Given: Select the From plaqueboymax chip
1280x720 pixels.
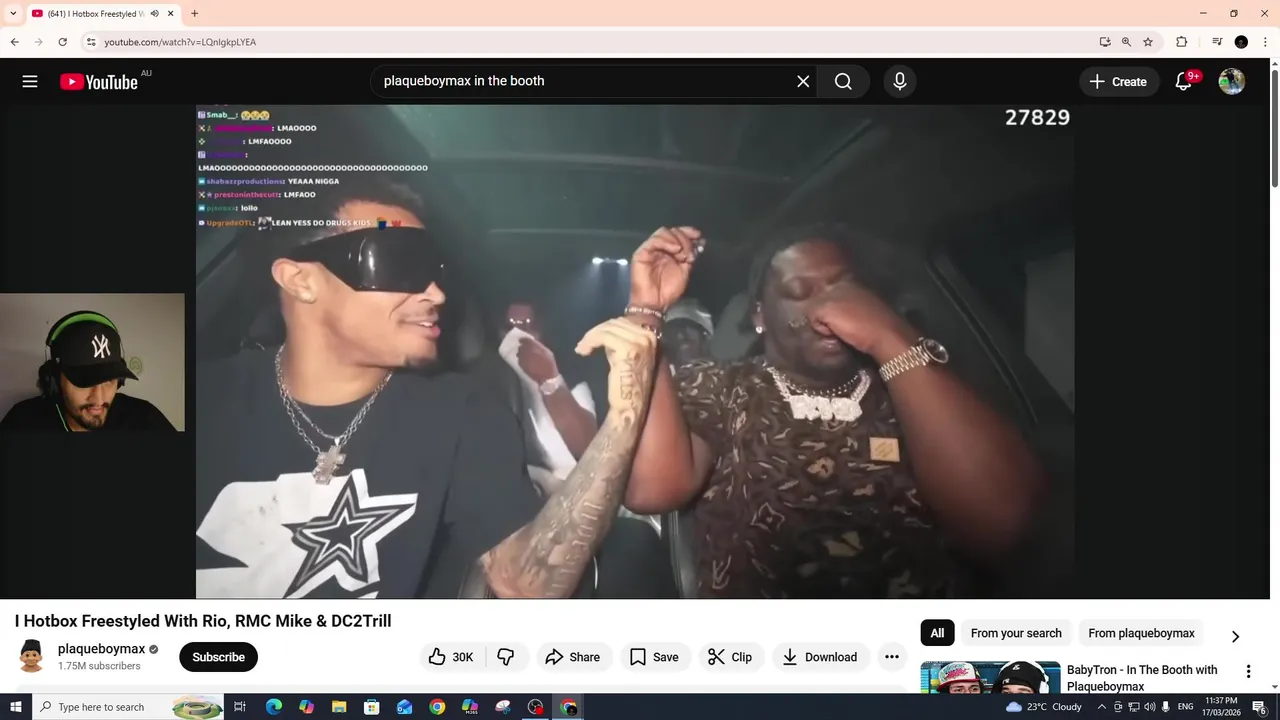Looking at the screenshot, I should tap(1141, 633).
